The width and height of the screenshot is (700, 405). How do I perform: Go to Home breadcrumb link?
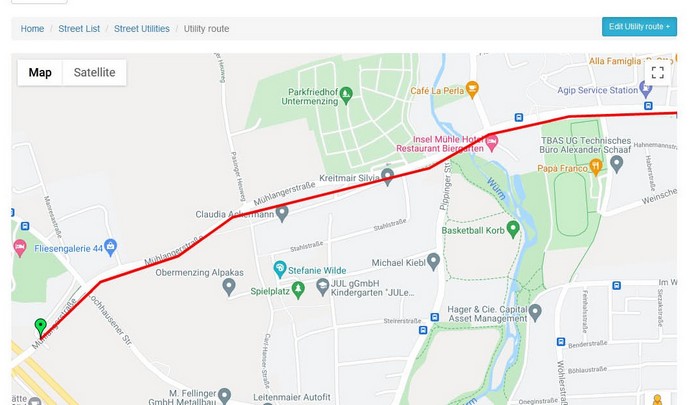(x=32, y=29)
